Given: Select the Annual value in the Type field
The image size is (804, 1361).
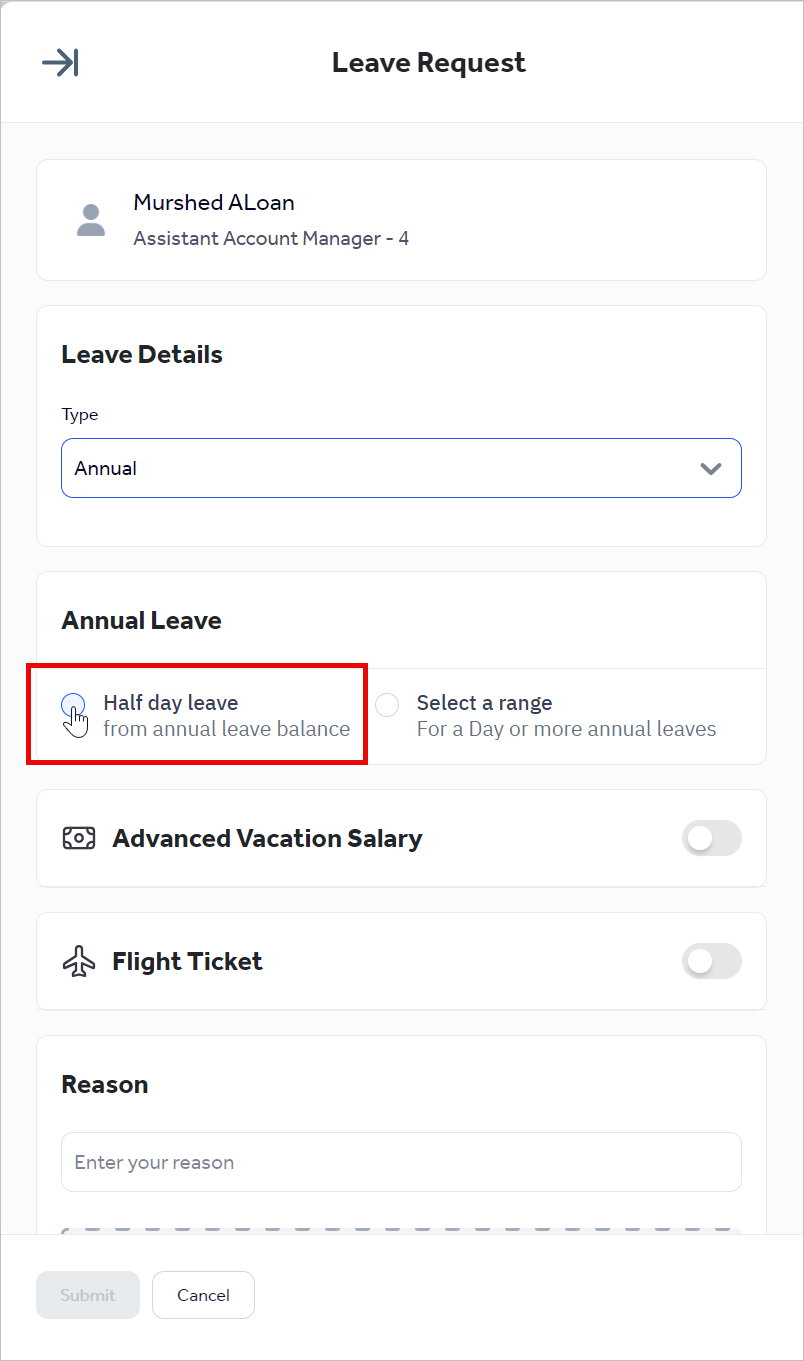Looking at the screenshot, I should (105, 467).
